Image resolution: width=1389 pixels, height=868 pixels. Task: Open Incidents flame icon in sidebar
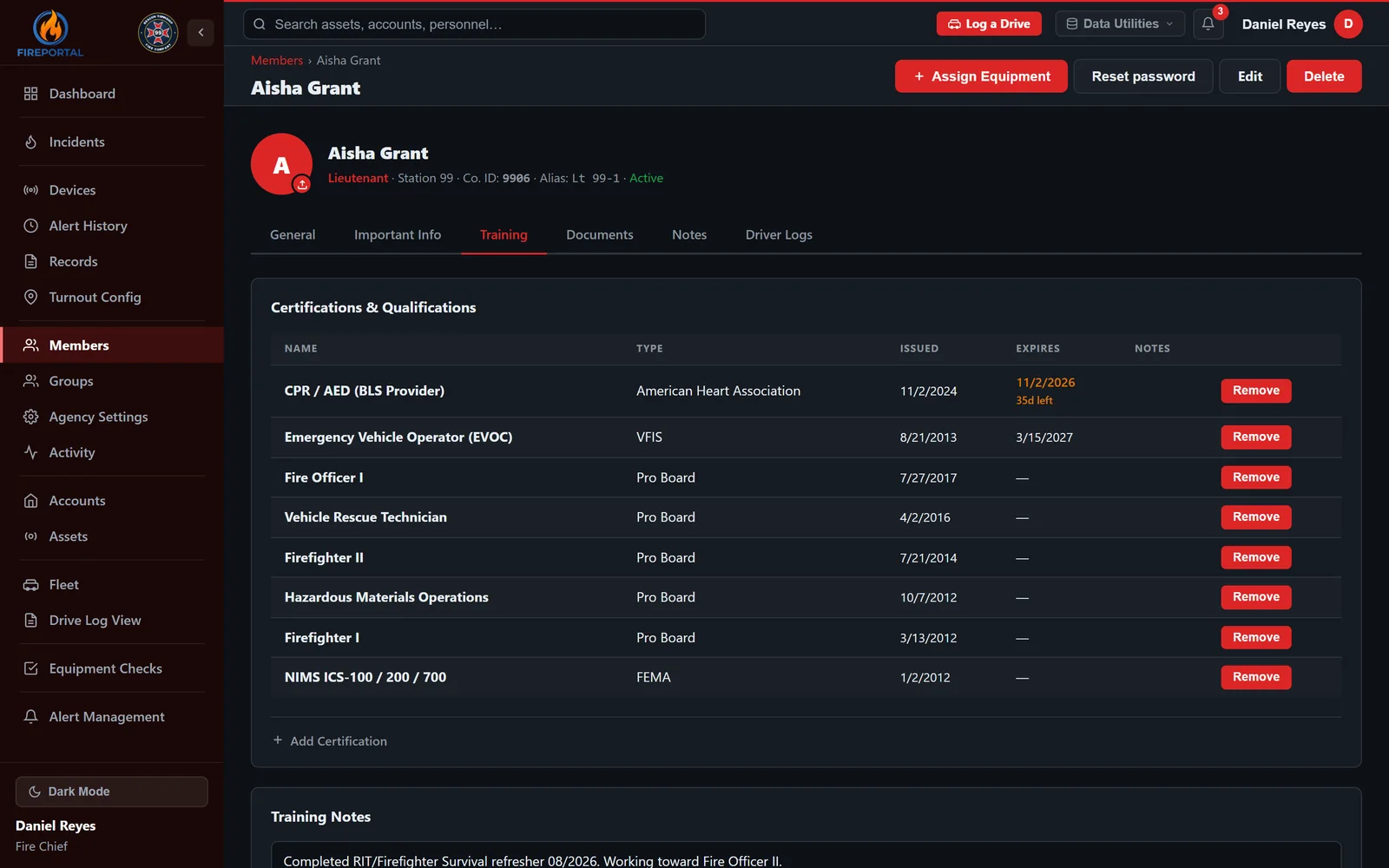31,142
